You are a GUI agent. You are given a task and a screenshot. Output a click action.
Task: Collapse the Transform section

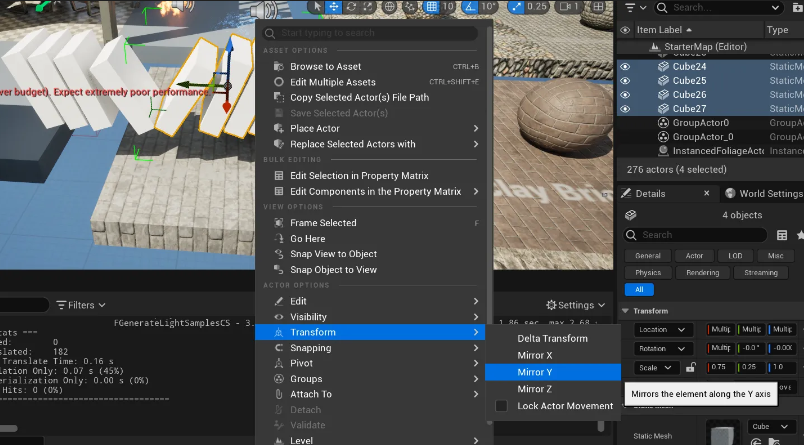[625, 311]
